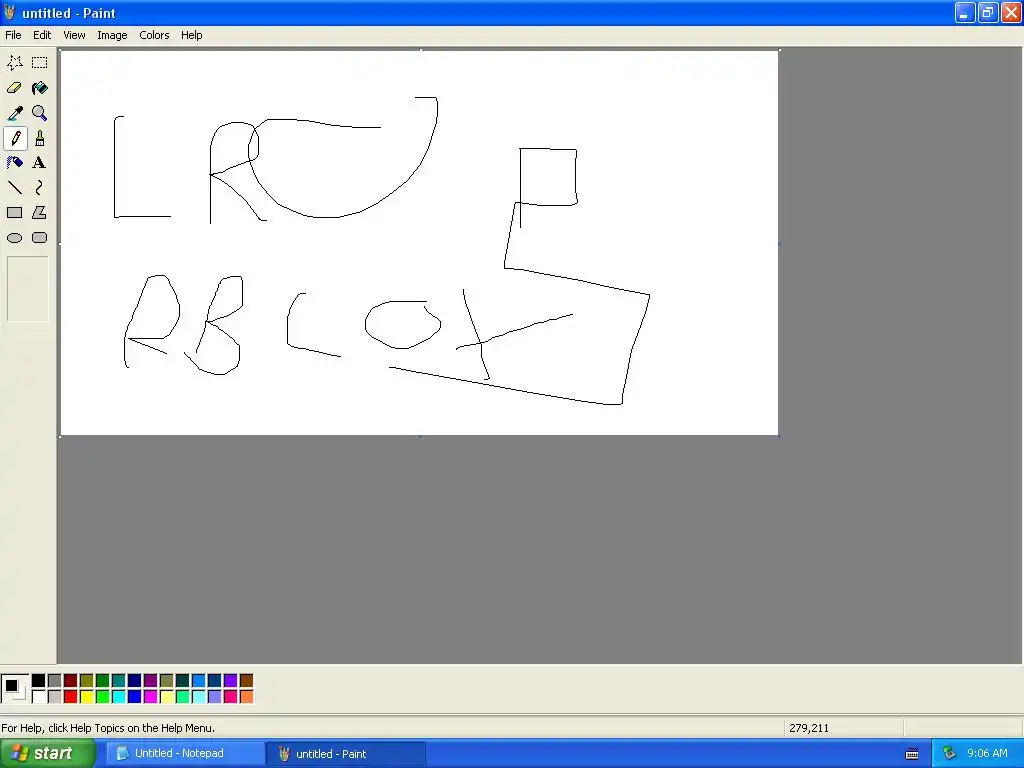Pick the bright yellow color swatch

pos(86,697)
